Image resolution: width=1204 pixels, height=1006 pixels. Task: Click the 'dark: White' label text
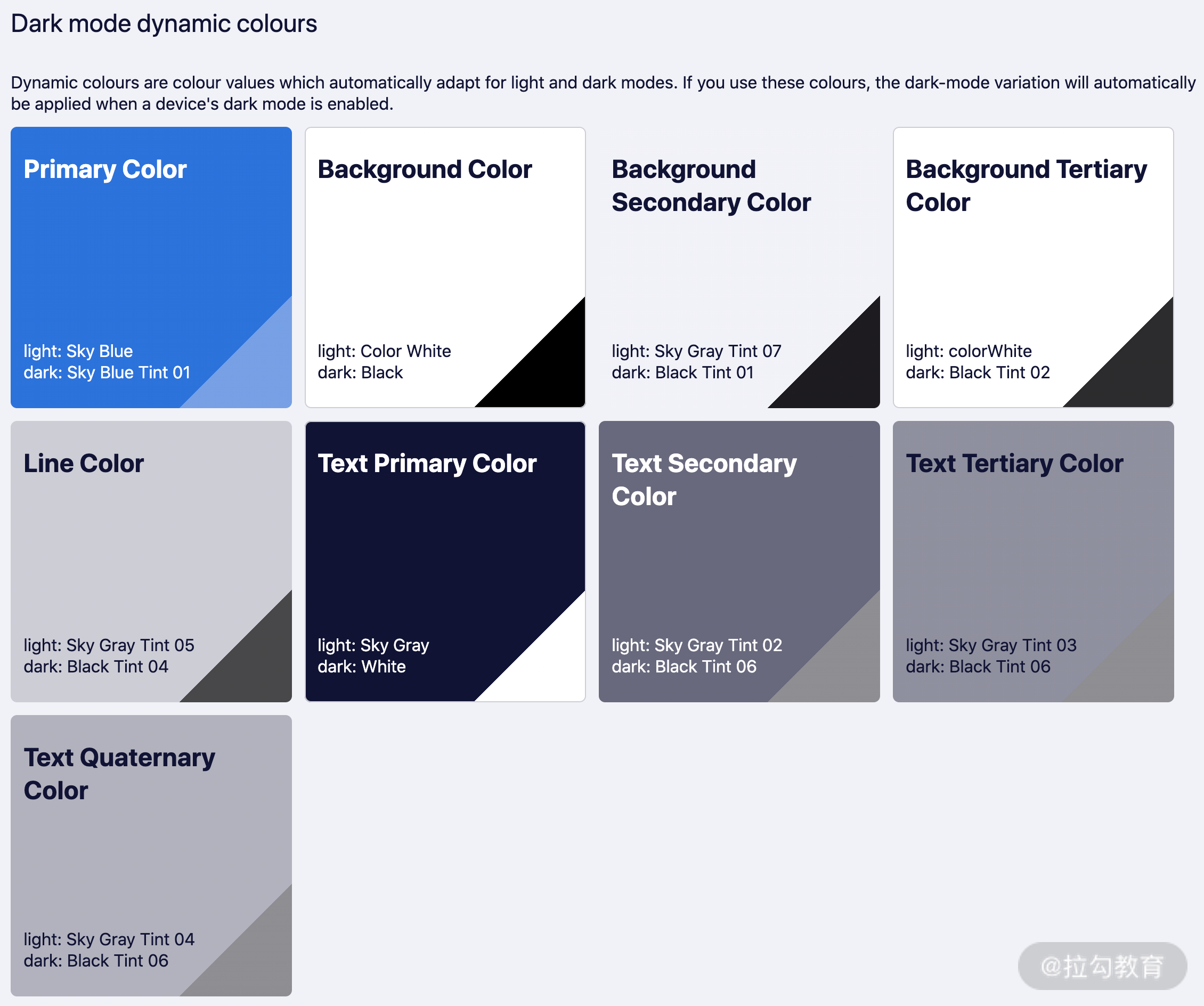pos(361,667)
